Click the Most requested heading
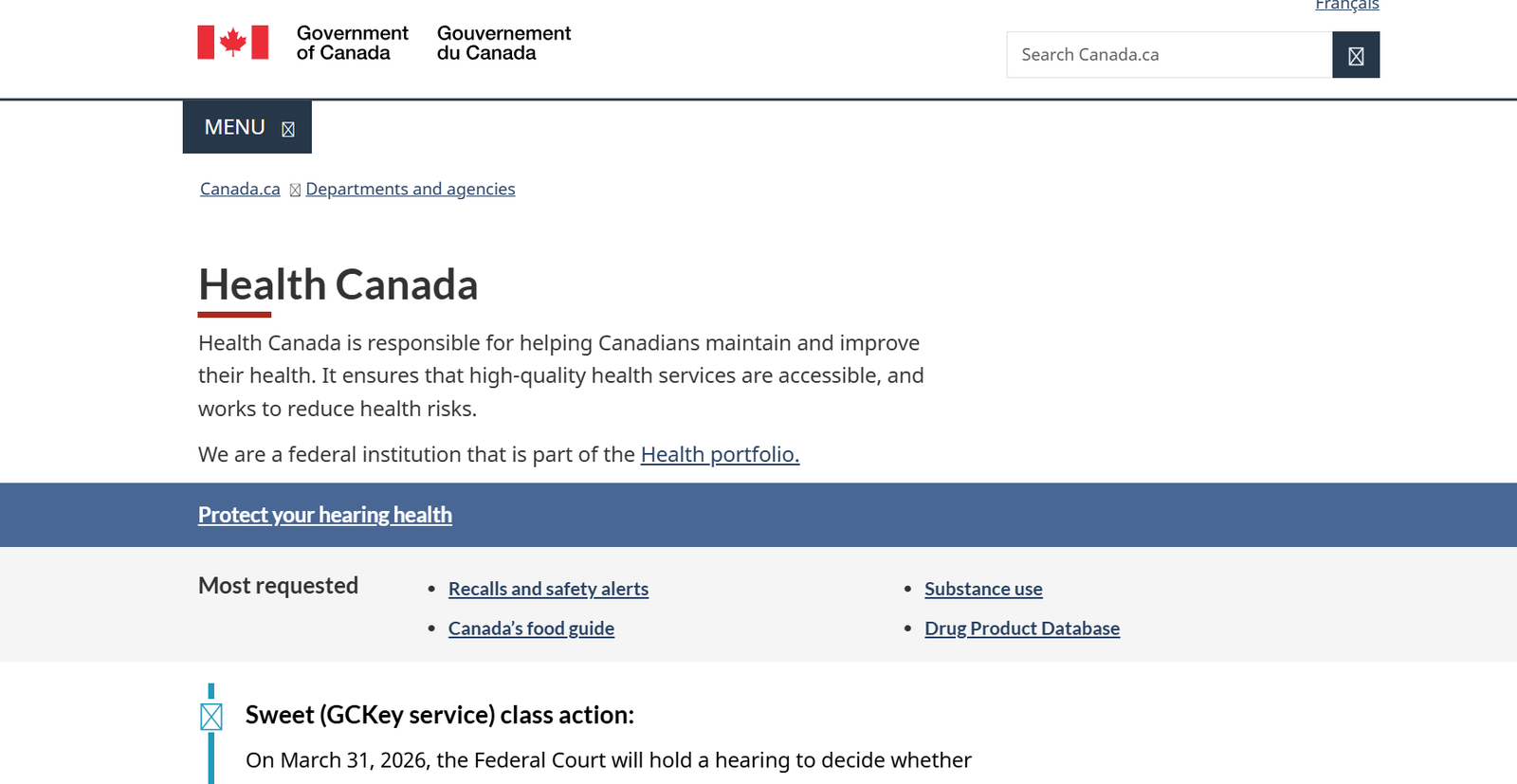1517x784 pixels. click(x=278, y=586)
